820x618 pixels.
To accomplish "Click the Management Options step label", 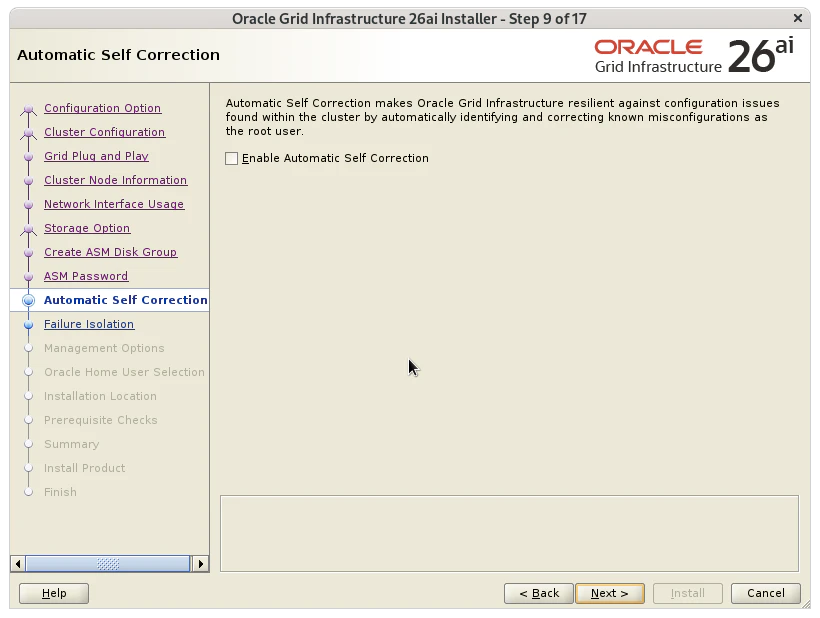I will (x=104, y=348).
